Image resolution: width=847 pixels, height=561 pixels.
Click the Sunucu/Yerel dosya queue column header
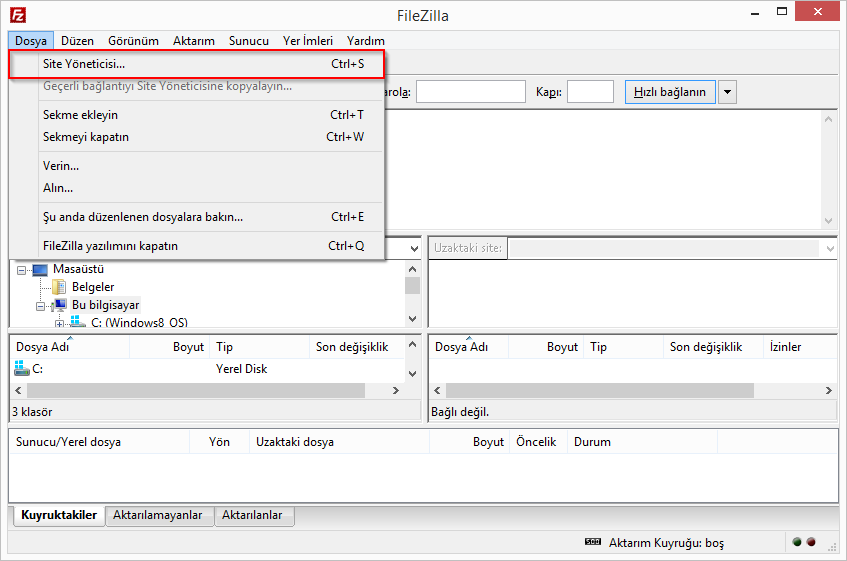(x=99, y=442)
